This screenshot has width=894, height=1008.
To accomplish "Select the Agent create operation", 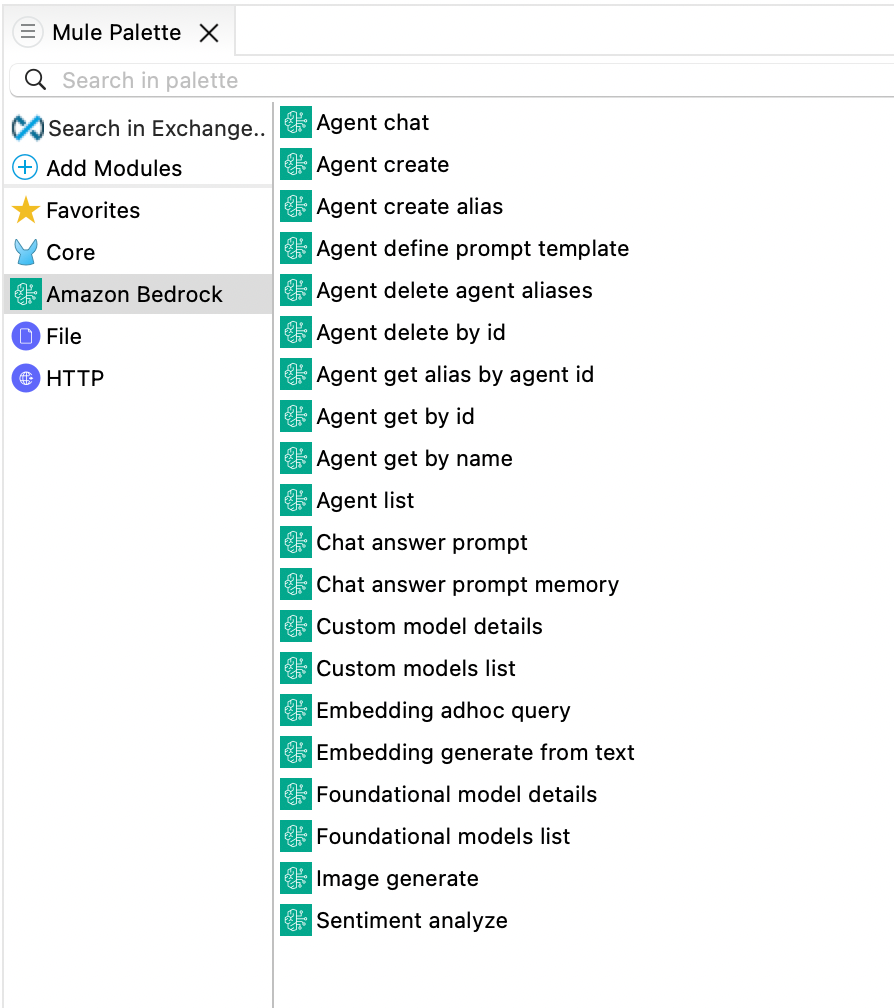I will 382,165.
